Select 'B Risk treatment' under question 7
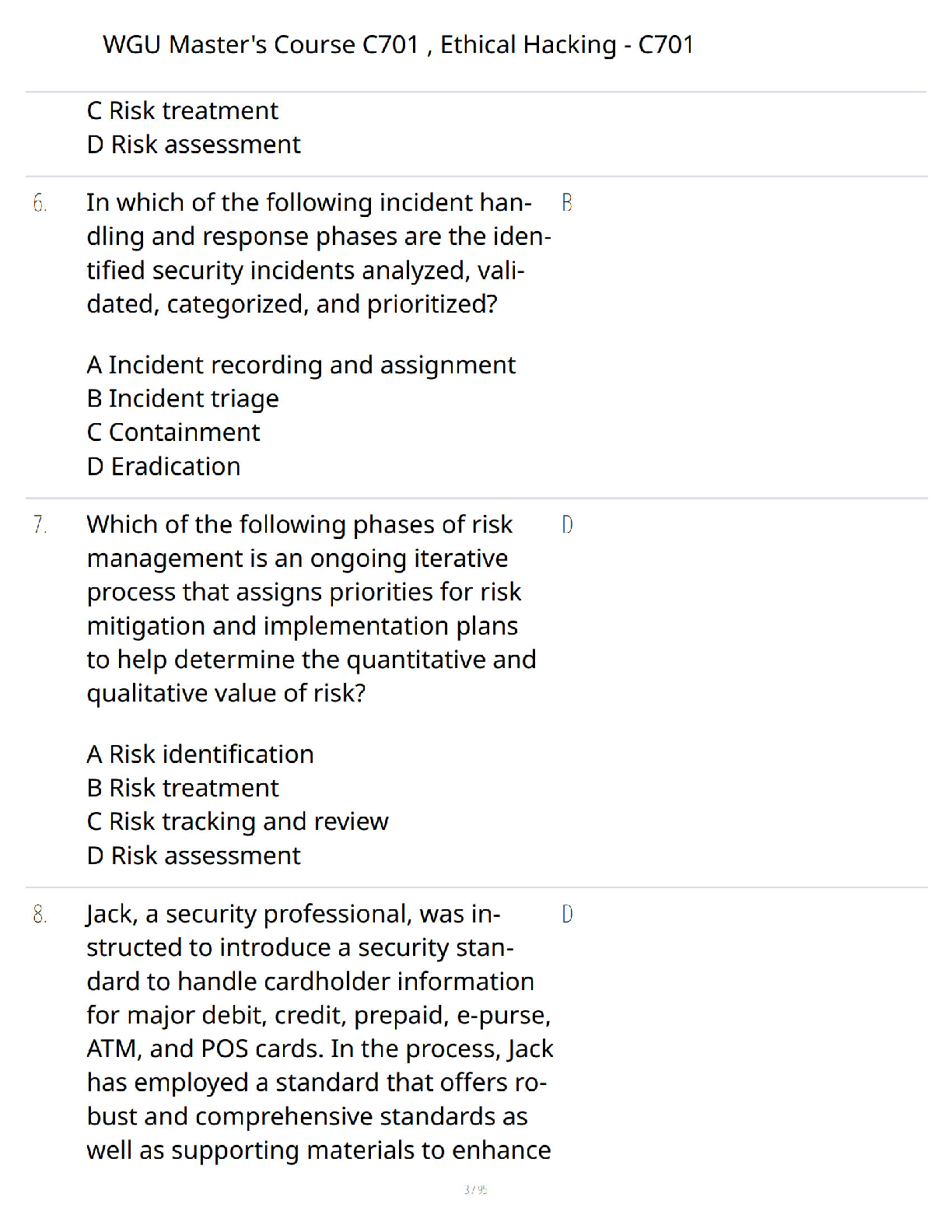The width and height of the screenshot is (952, 1232). pyautogui.click(x=183, y=788)
